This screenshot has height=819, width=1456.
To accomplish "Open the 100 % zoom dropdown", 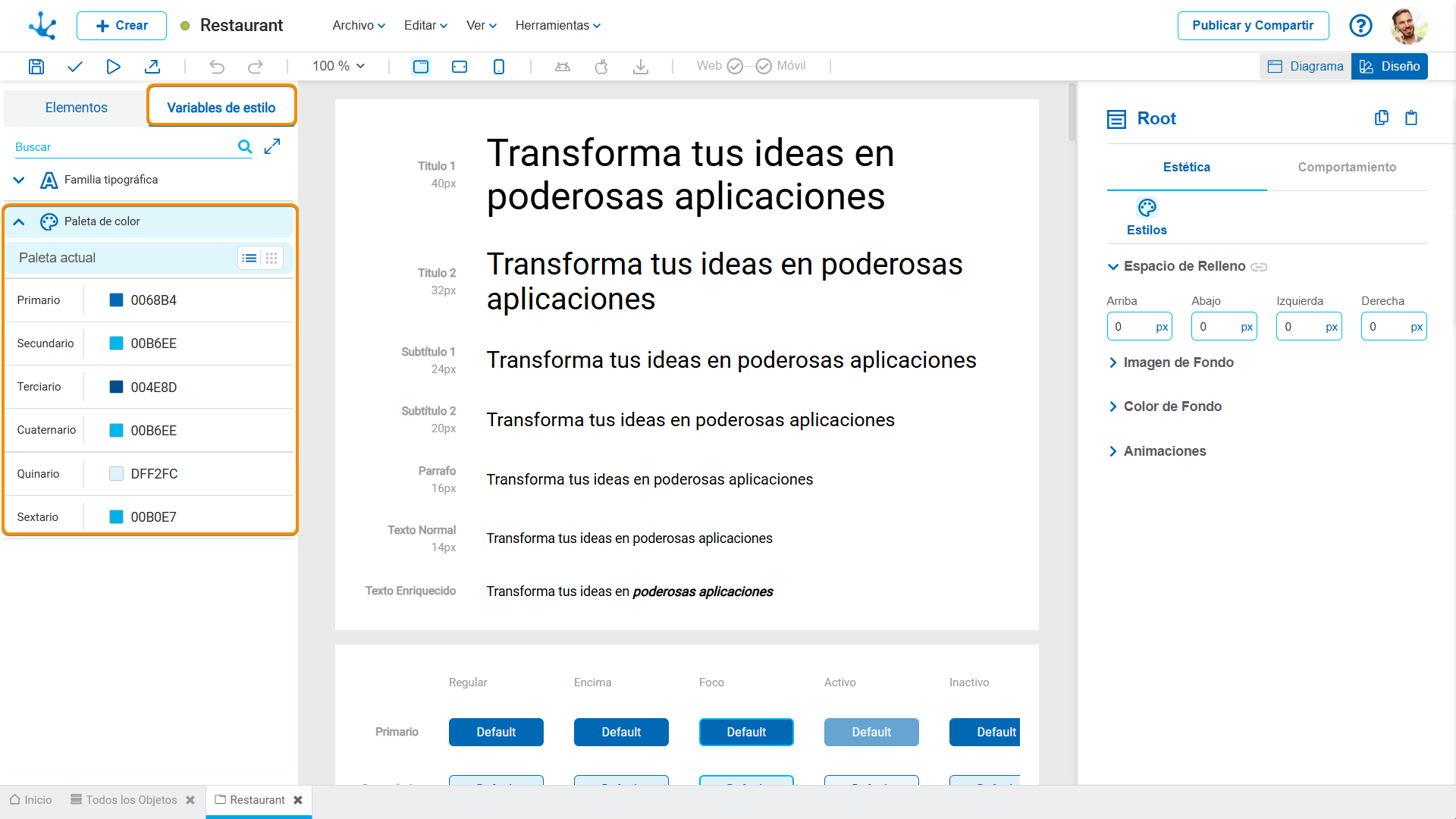I will (x=338, y=67).
